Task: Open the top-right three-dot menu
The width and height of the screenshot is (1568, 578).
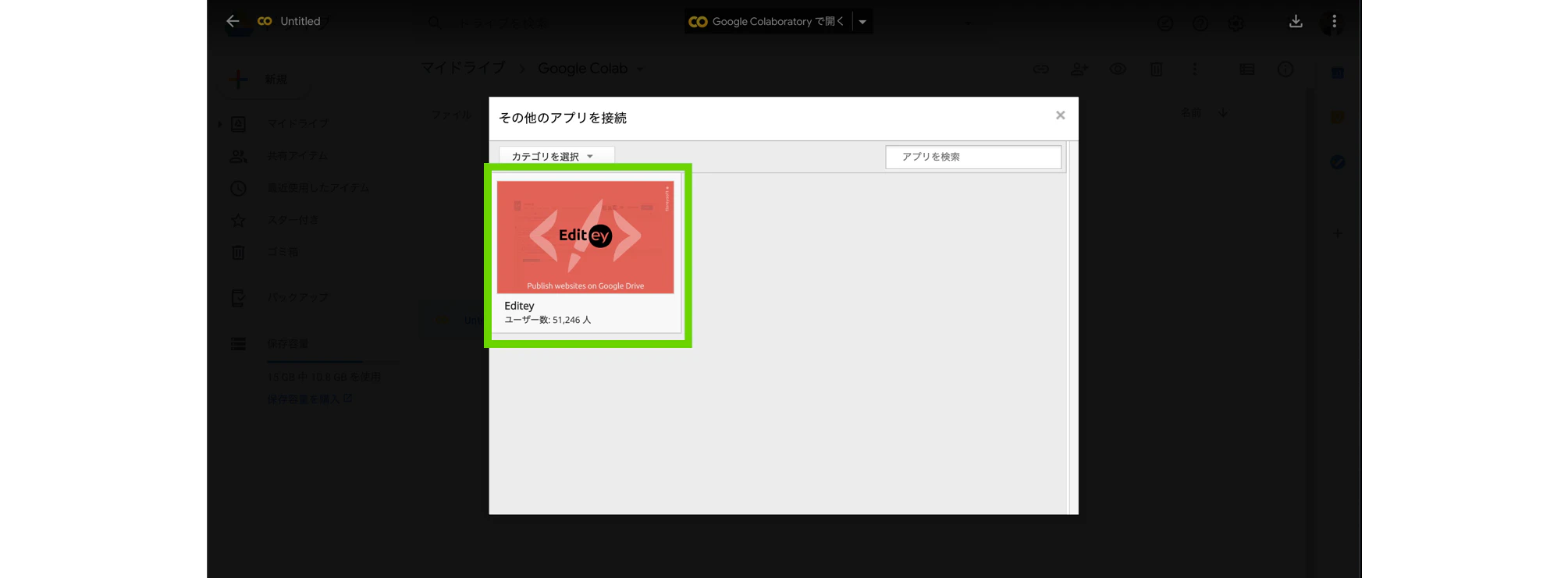Action: click(1334, 22)
